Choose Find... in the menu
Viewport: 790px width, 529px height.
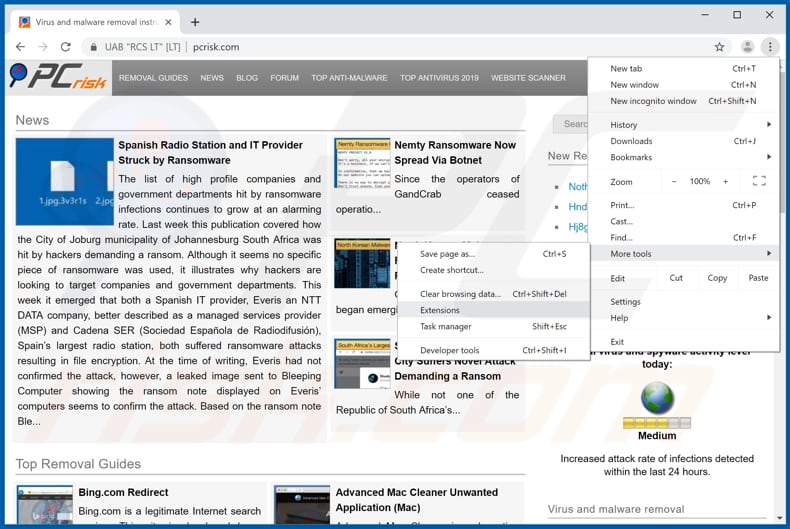point(684,237)
